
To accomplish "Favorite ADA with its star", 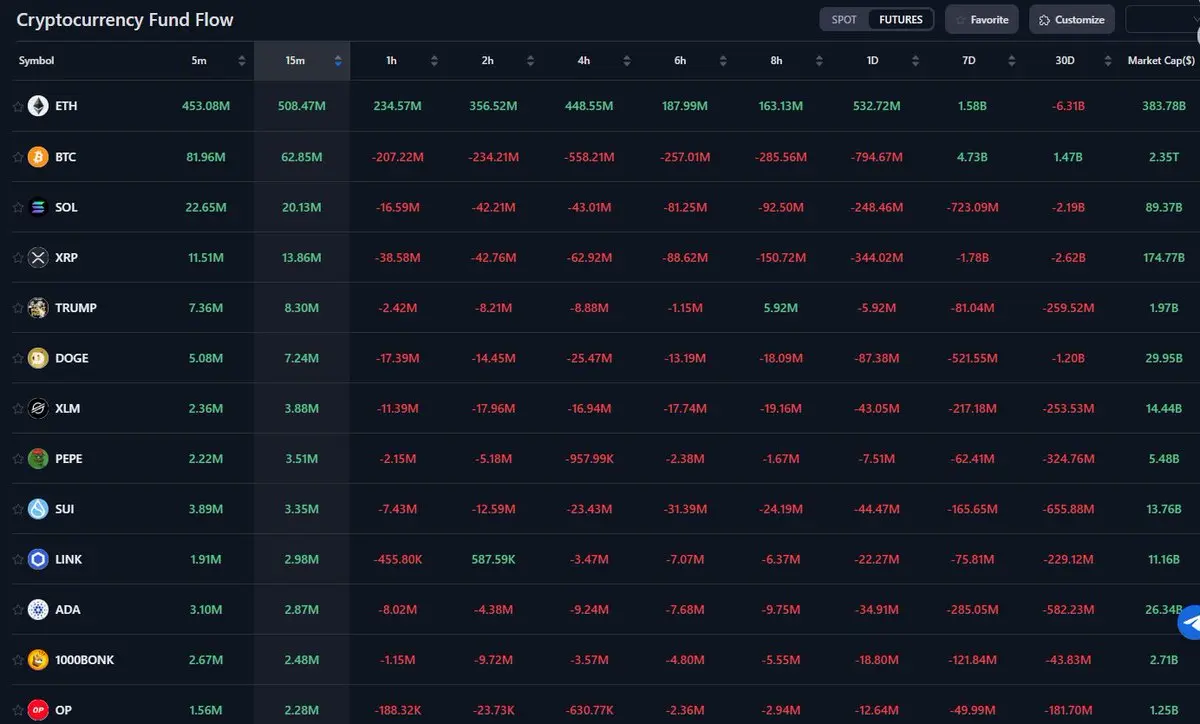I will (x=17, y=609).
